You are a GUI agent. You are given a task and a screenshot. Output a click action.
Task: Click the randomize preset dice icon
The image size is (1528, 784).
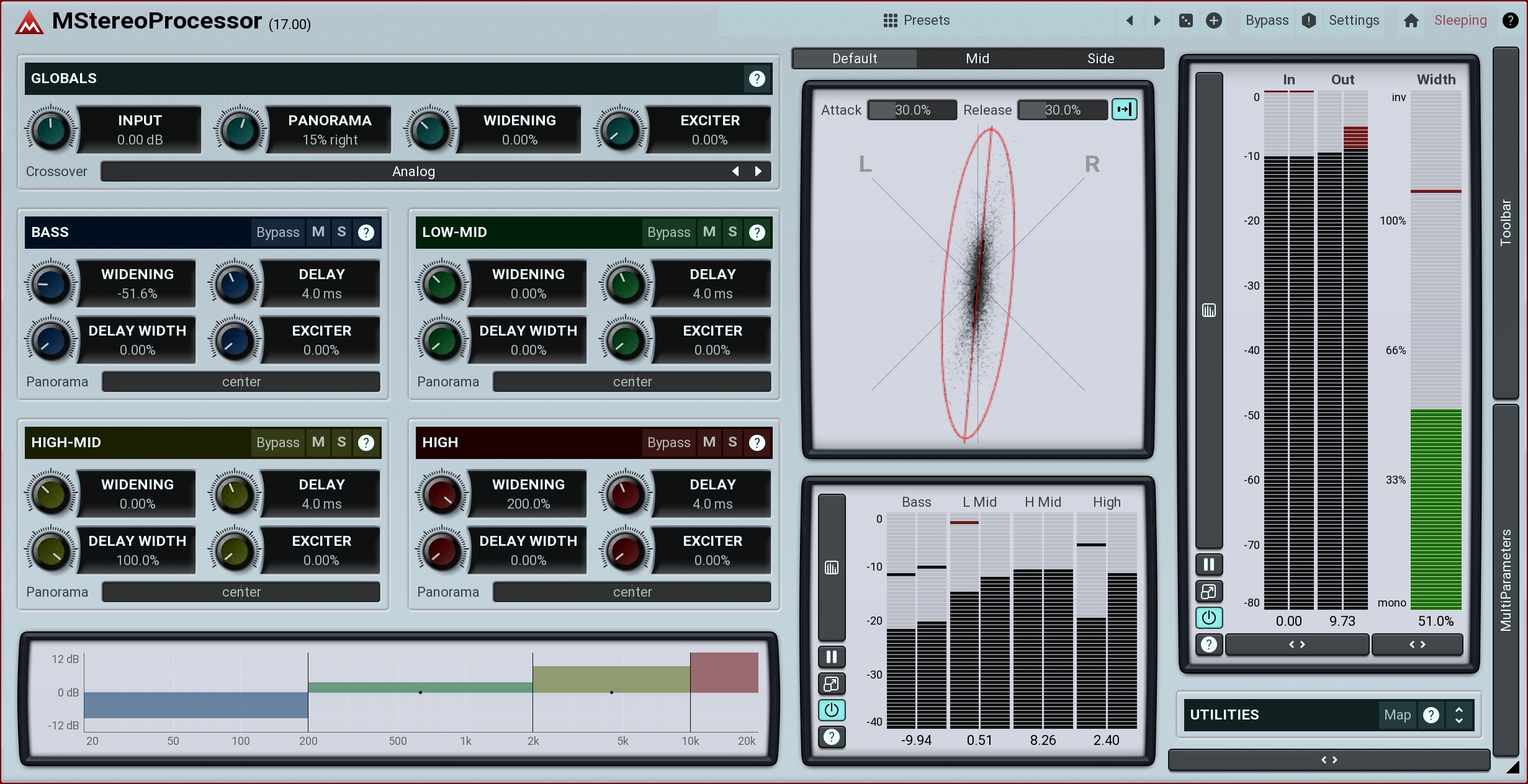[1185, 20]
